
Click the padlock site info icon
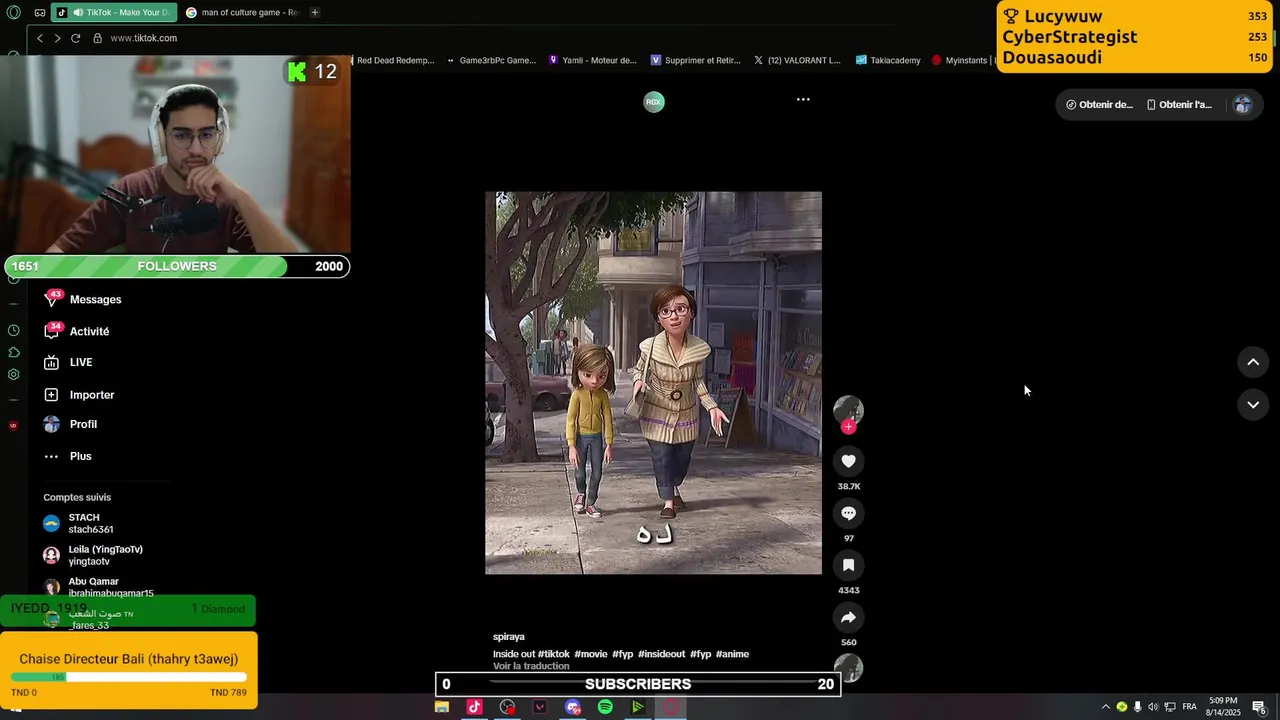(x=97, y=38)
